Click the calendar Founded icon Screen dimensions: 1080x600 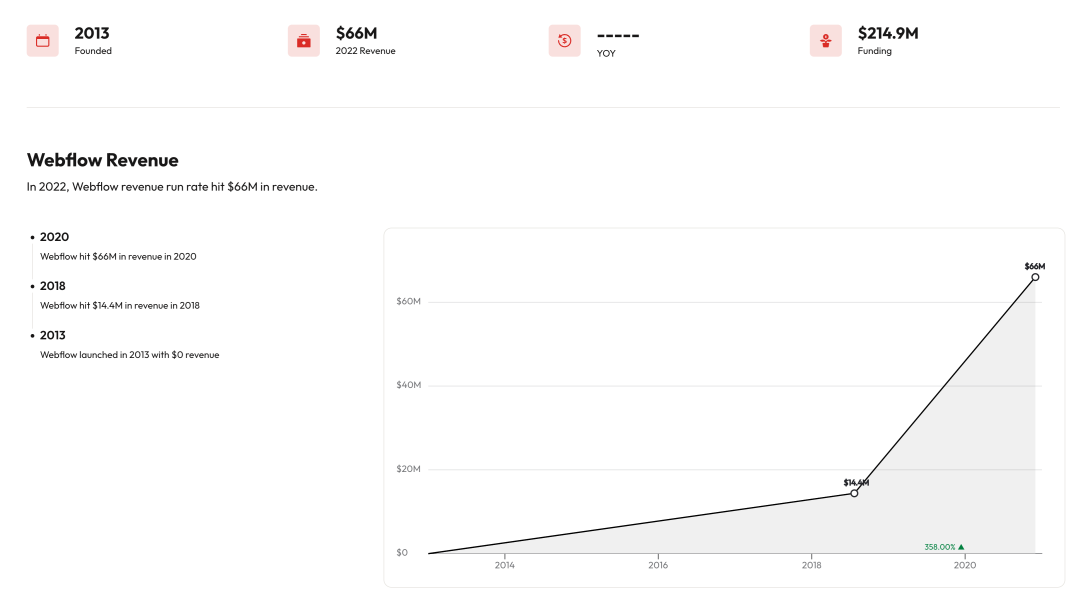43,41
